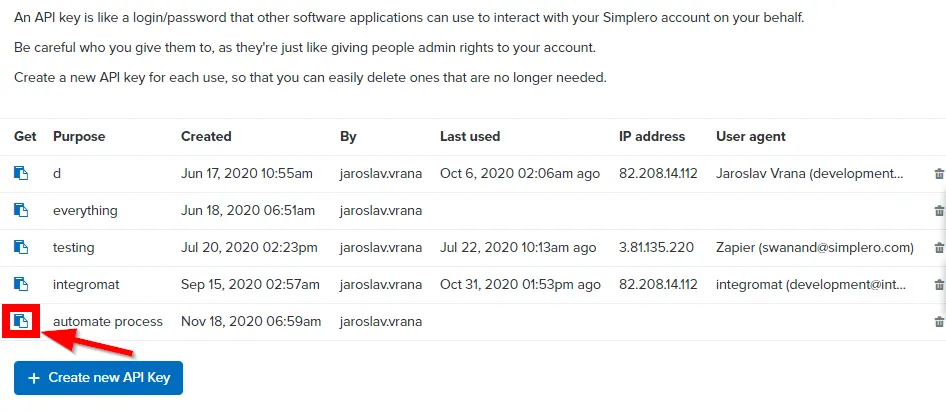Click the Purpose column header
This screenshot has width=946, height=412.
pyautogui.click(x=79, y=136)
